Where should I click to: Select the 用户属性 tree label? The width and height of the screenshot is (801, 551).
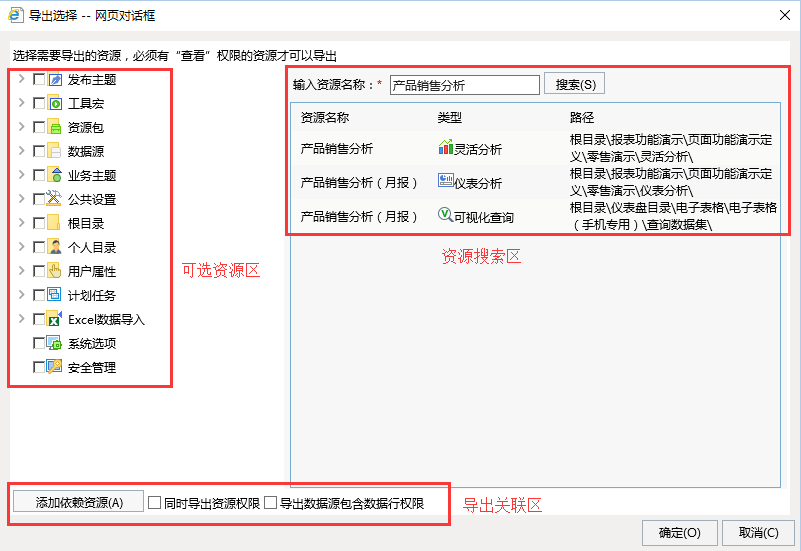tap(92, 272)
